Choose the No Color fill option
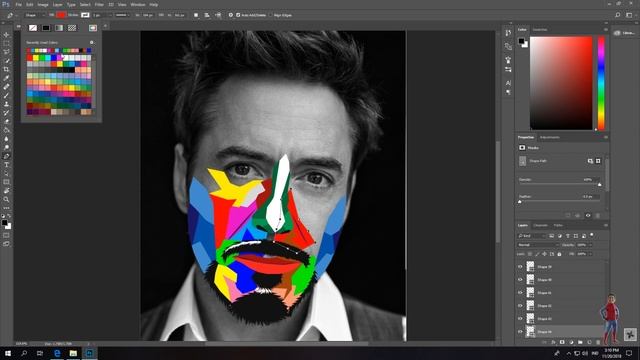This screenshot has width=640, height=360. pos(33,28)
